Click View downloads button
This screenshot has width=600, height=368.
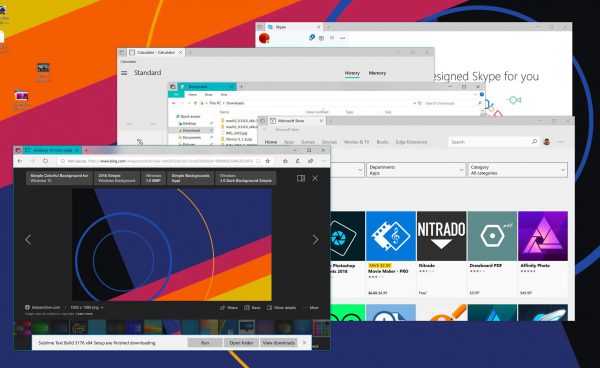click(278, 343)
